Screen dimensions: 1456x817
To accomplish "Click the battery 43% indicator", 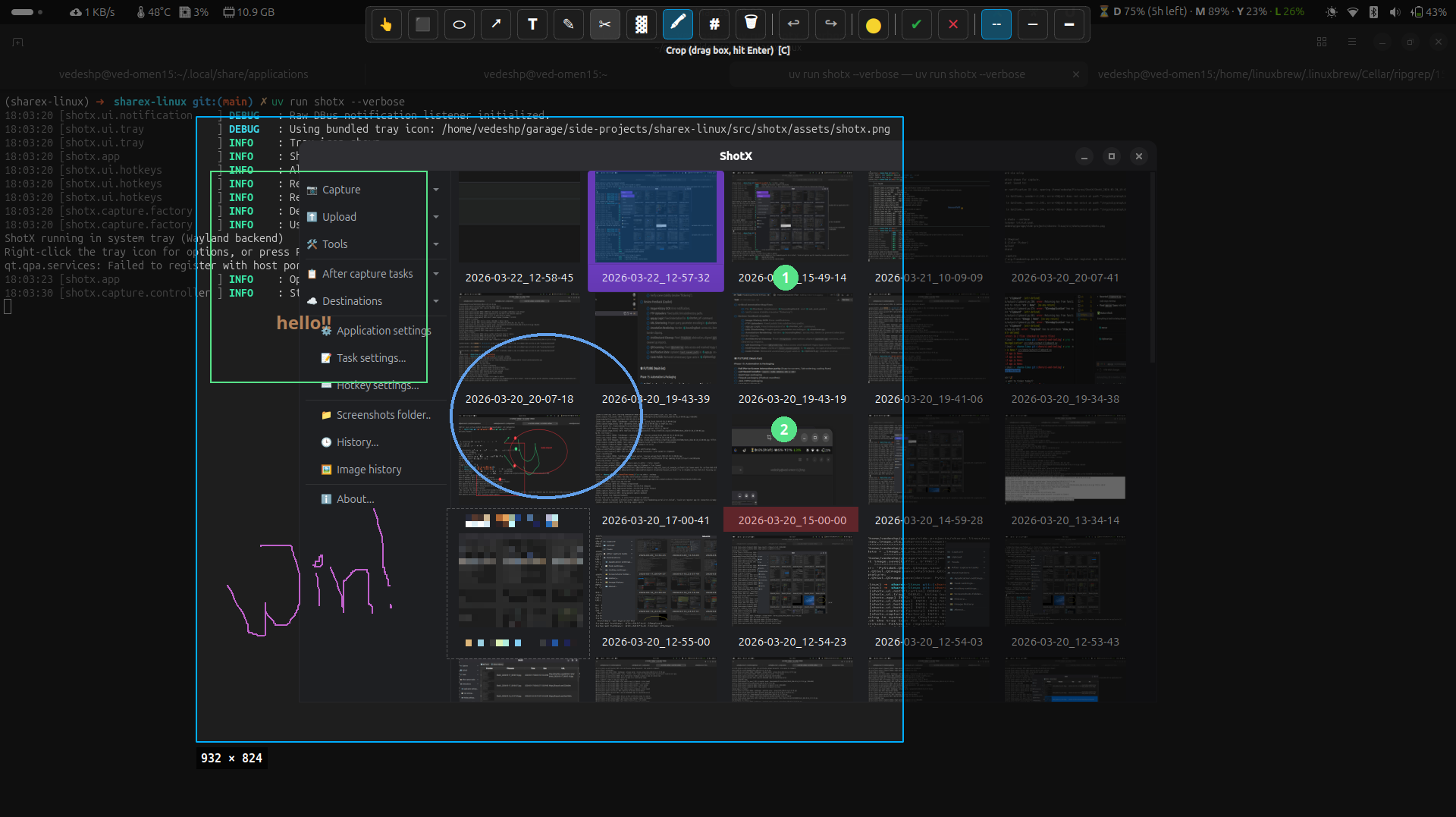I will click(1428, 12).
